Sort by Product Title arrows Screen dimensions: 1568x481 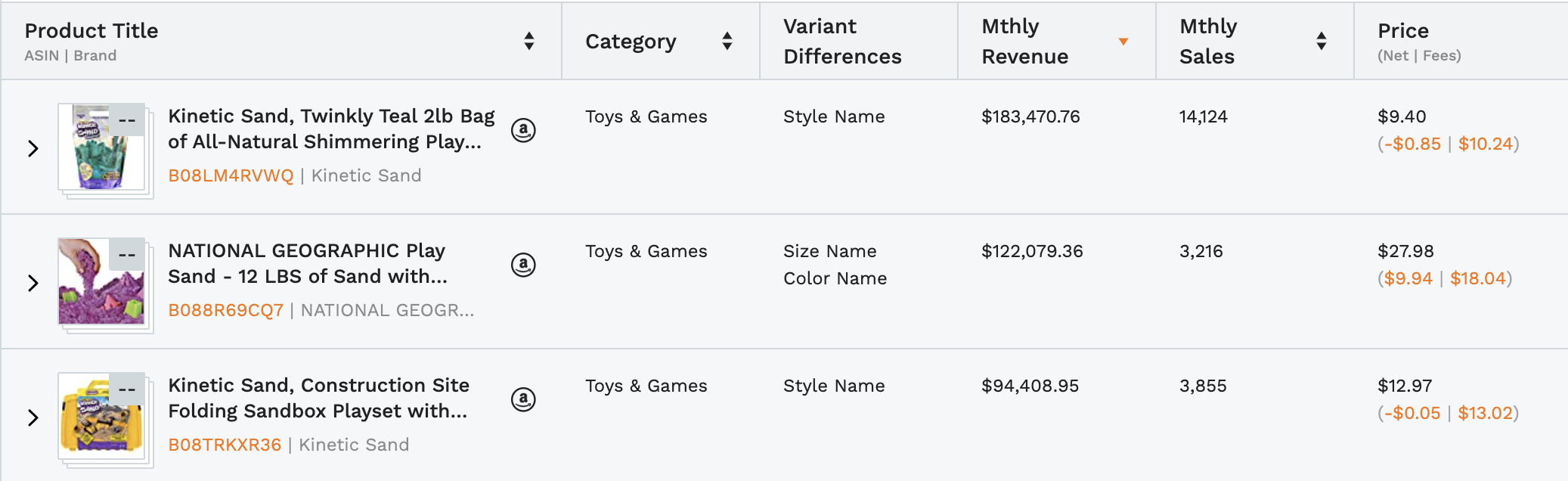[x=529, y=41]
